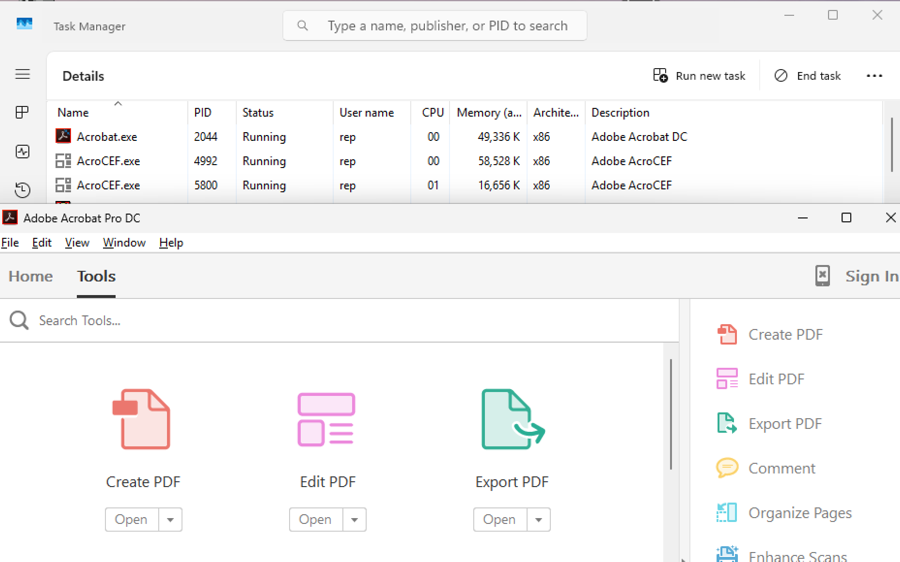The height and width of the screenshot is (562, 900).
Task: Open Performance page icon in Task Manager sidebar
Action: tap(22, 152)
